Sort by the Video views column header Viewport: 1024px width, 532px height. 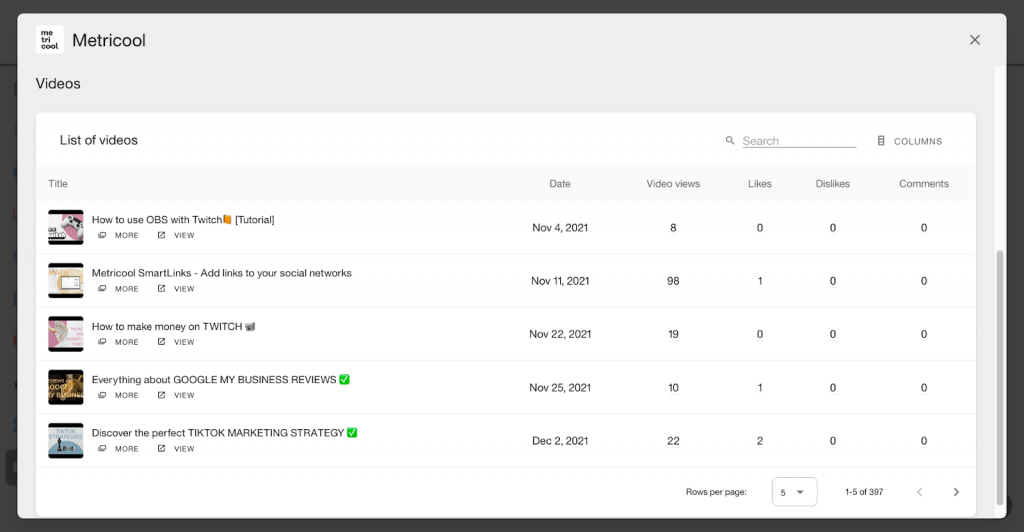(673, 183)
